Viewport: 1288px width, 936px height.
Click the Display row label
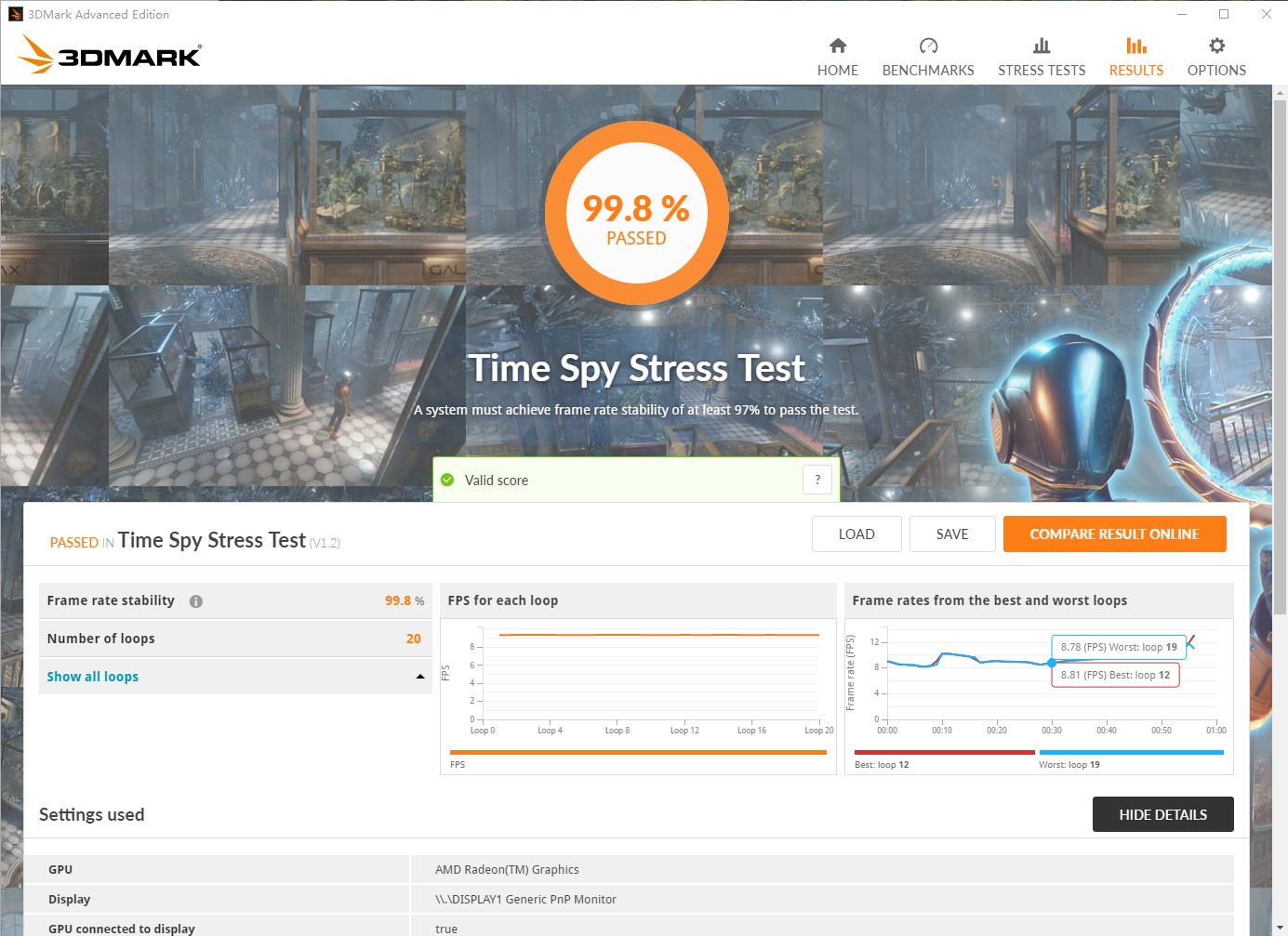[x=70, y=900]
